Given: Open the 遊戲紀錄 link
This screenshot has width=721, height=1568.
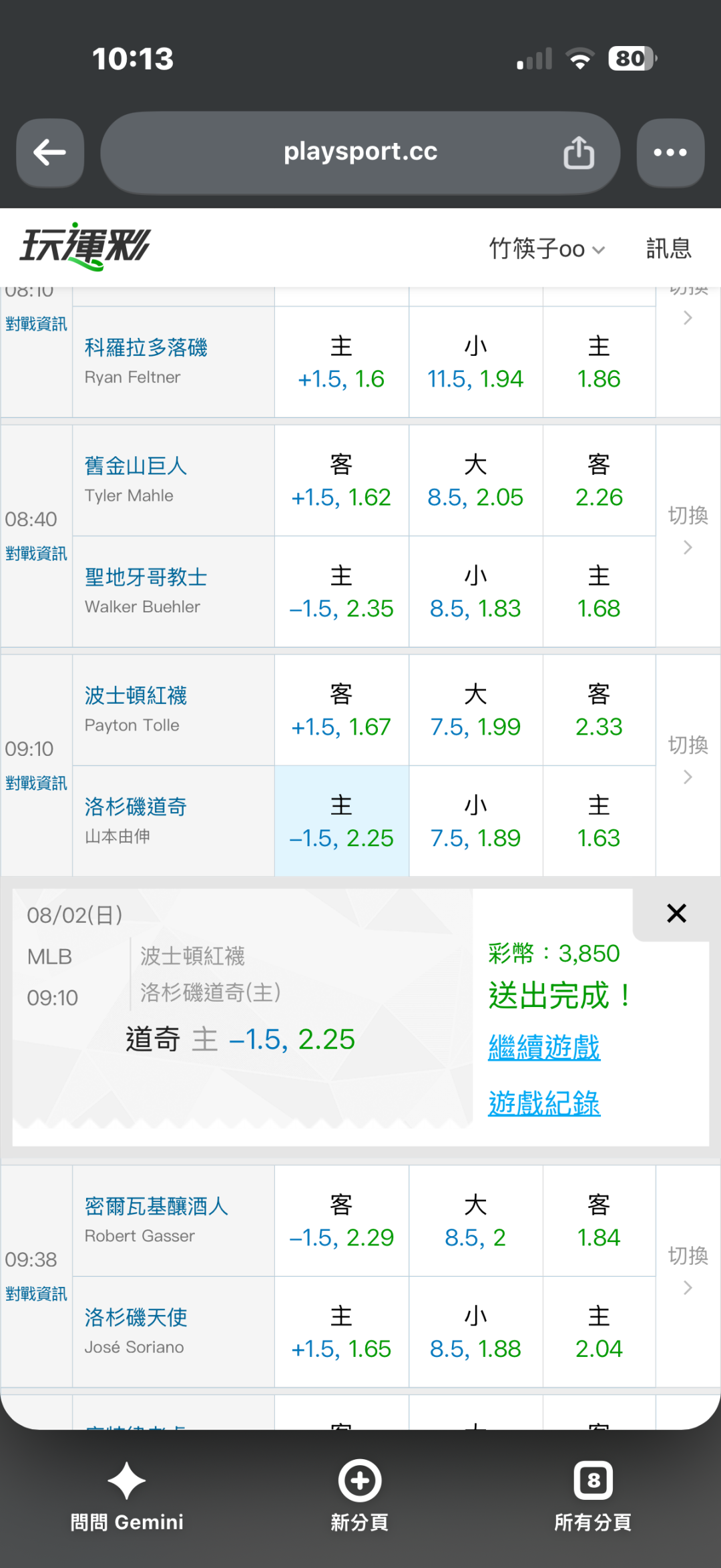Looking at the screenshot, I should [x=544, y=1103].
